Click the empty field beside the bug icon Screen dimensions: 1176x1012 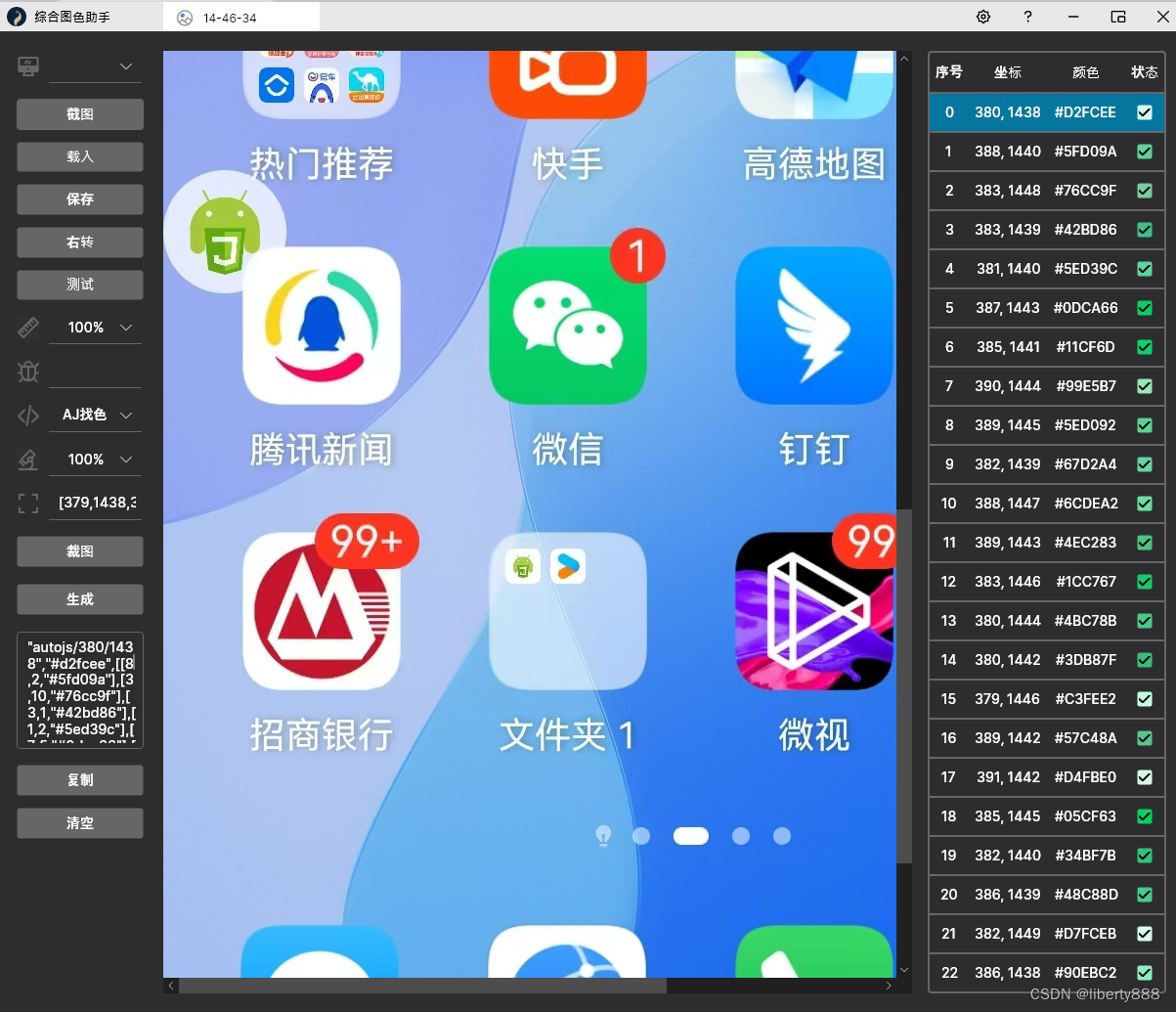pos(95,372)
